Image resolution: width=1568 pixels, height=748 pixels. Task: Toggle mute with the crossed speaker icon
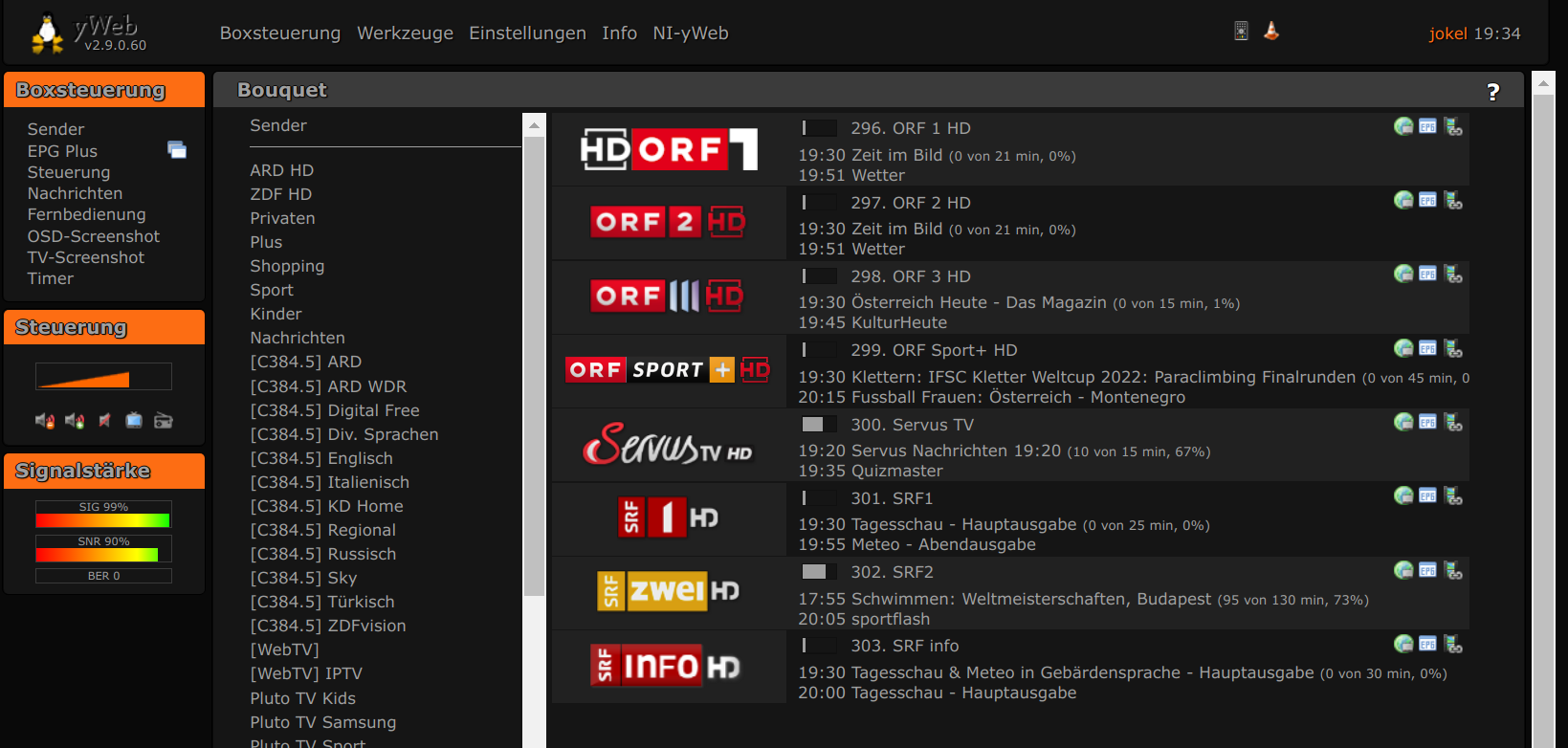tap(104, 421)
